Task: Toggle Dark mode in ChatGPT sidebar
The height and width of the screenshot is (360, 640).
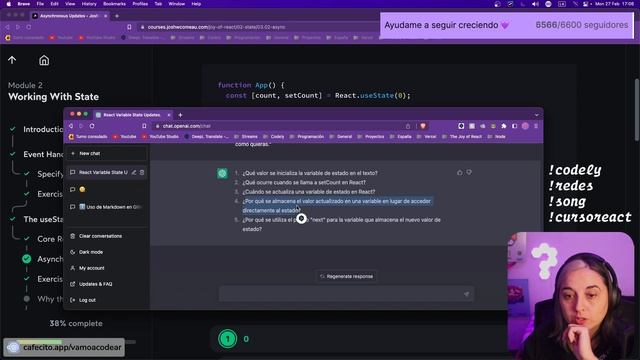Action: (91, 252)
